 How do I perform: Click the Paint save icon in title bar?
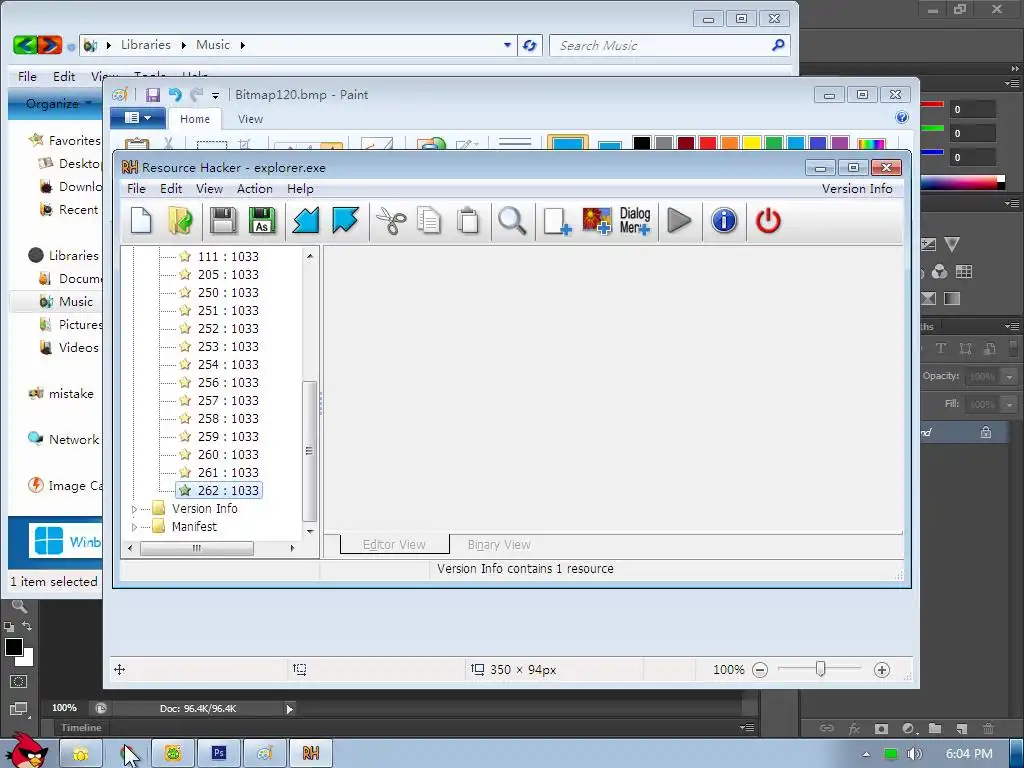tap(153, 95)
